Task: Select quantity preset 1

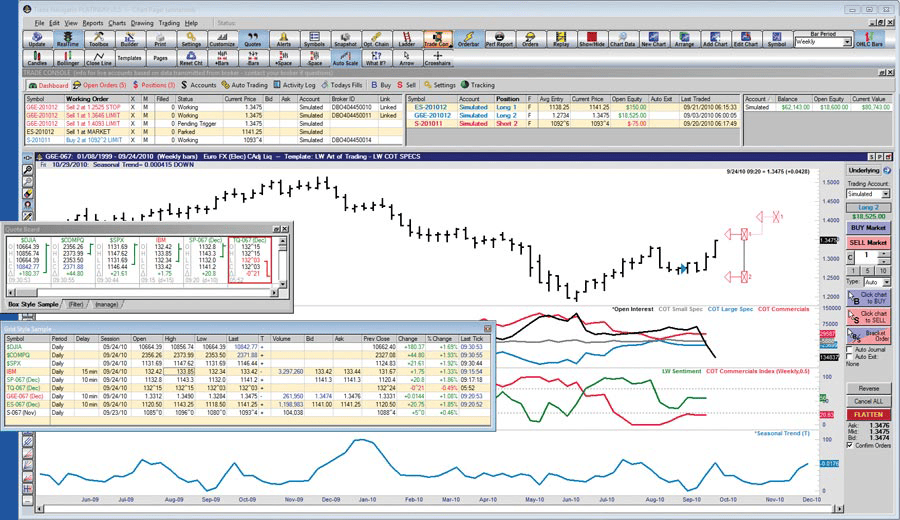Action: click(854, 270)
